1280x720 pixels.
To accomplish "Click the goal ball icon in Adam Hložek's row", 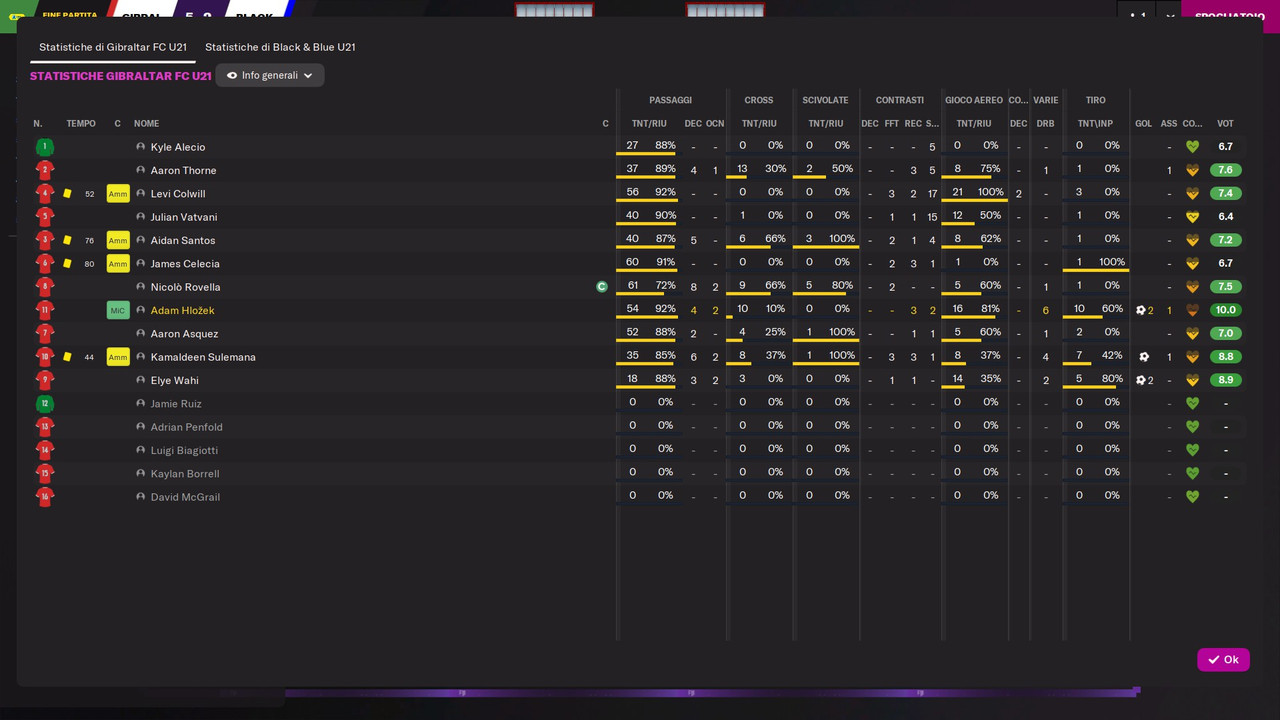I will [1141, 310].
